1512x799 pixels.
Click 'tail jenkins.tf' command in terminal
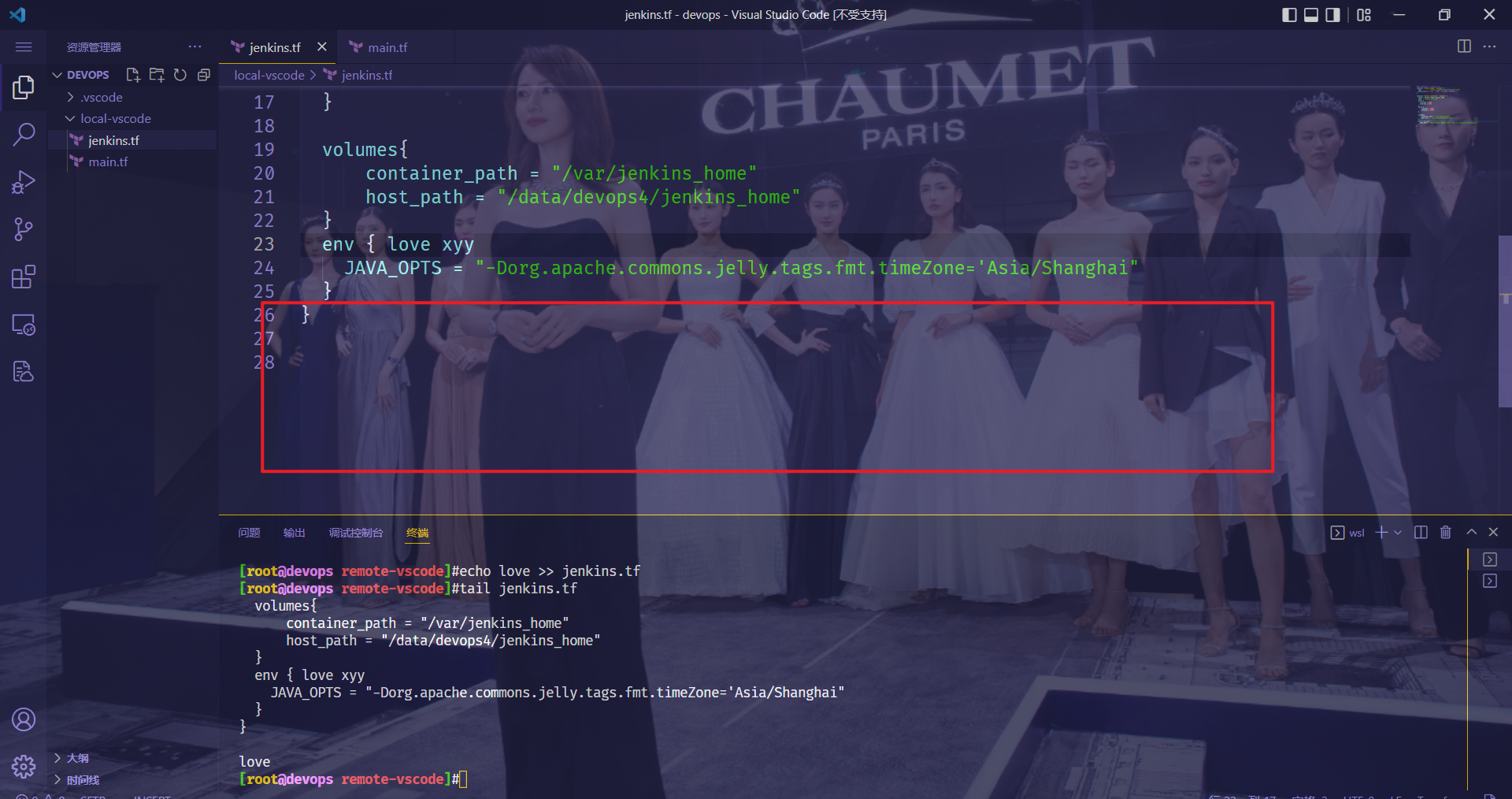coord(518,589)
